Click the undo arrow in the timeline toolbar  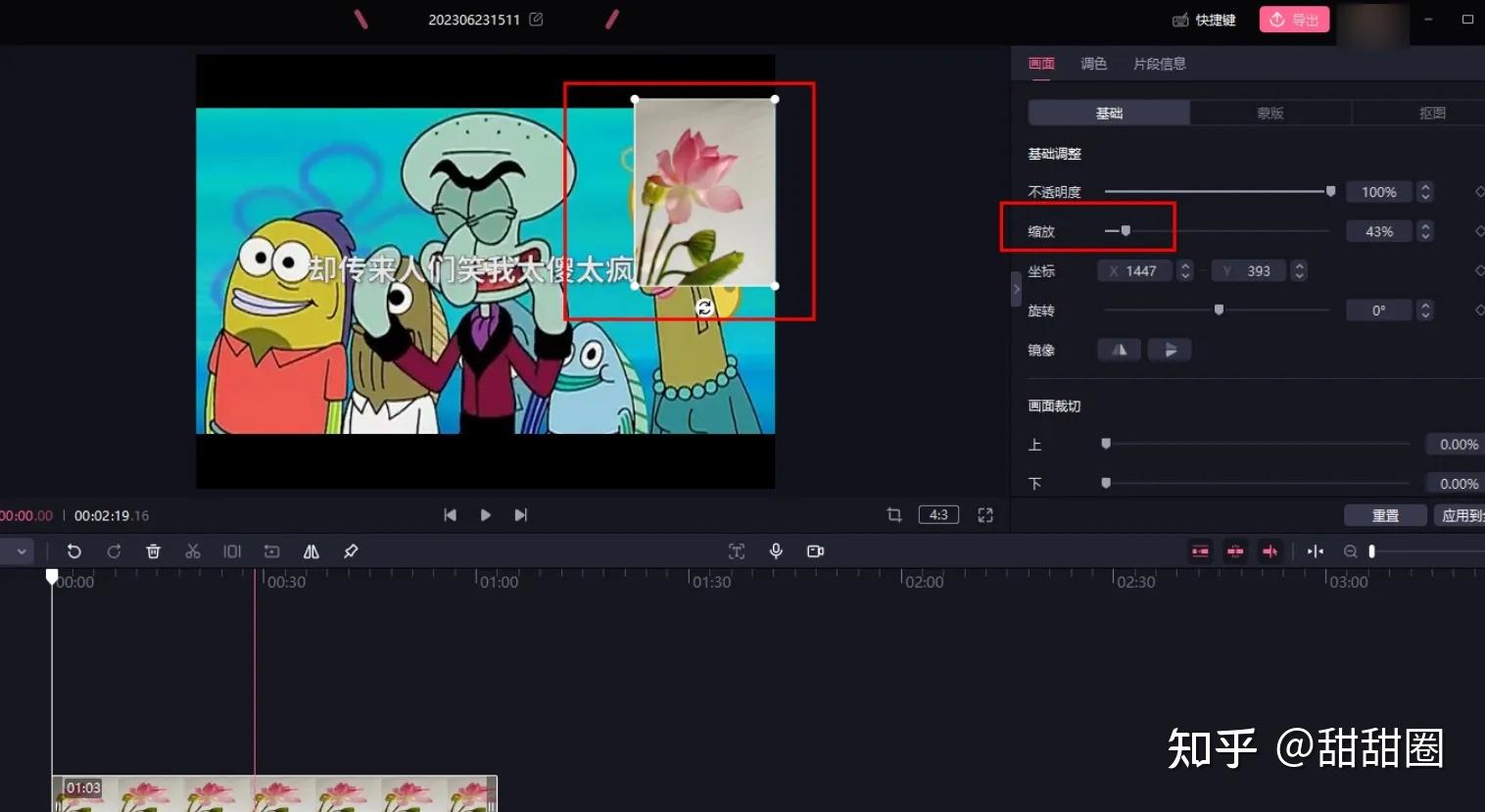[73, 551]
